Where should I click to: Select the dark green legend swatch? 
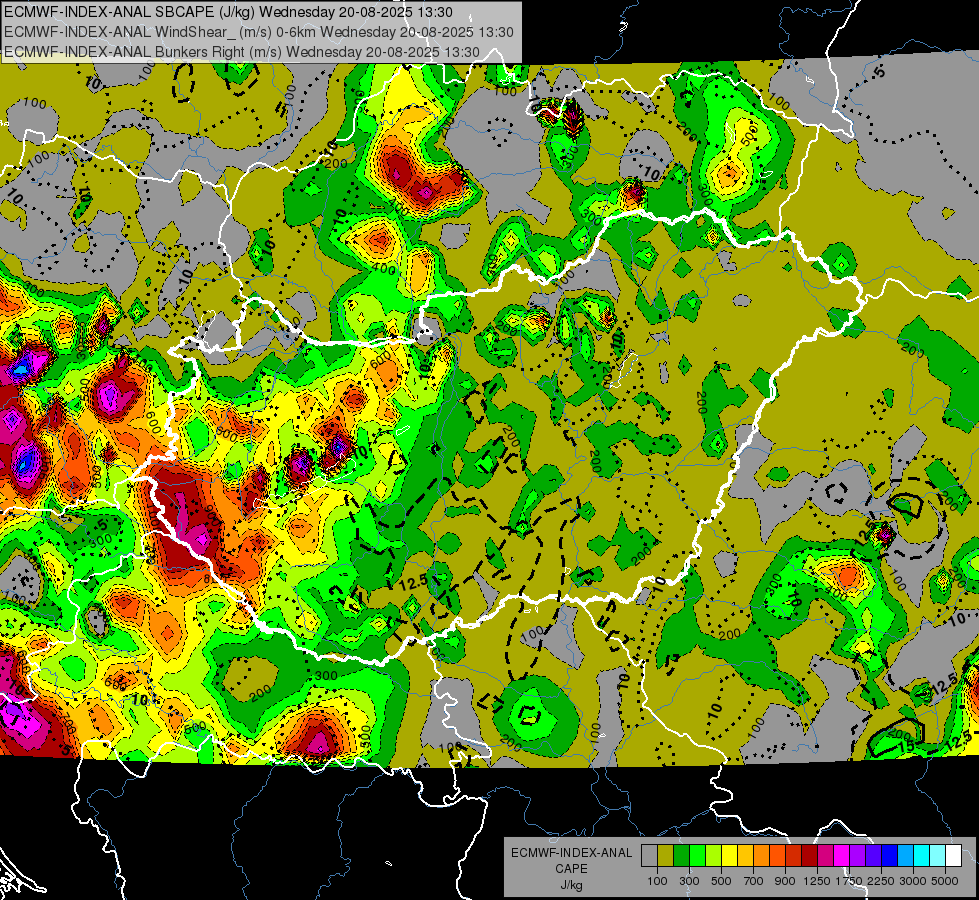point(681,855)
